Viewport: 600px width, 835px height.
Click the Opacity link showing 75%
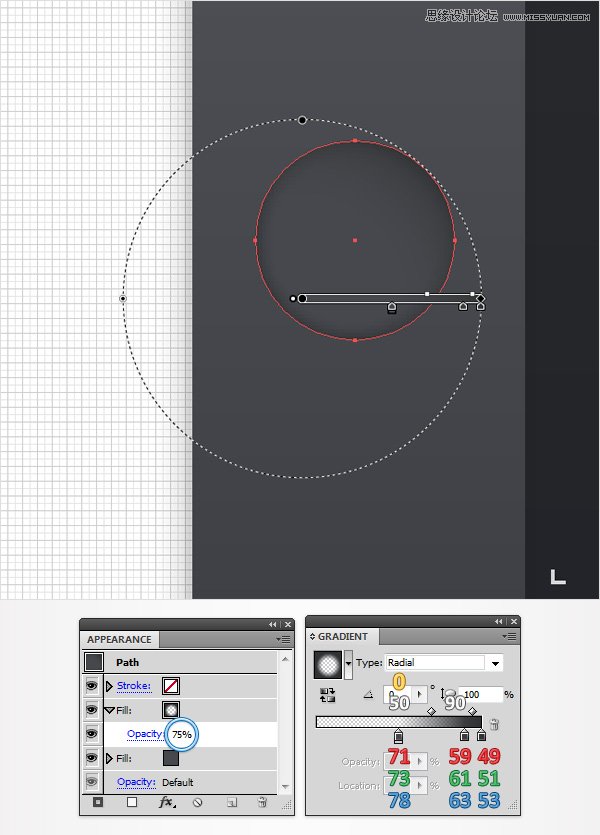tap(145, 734)
